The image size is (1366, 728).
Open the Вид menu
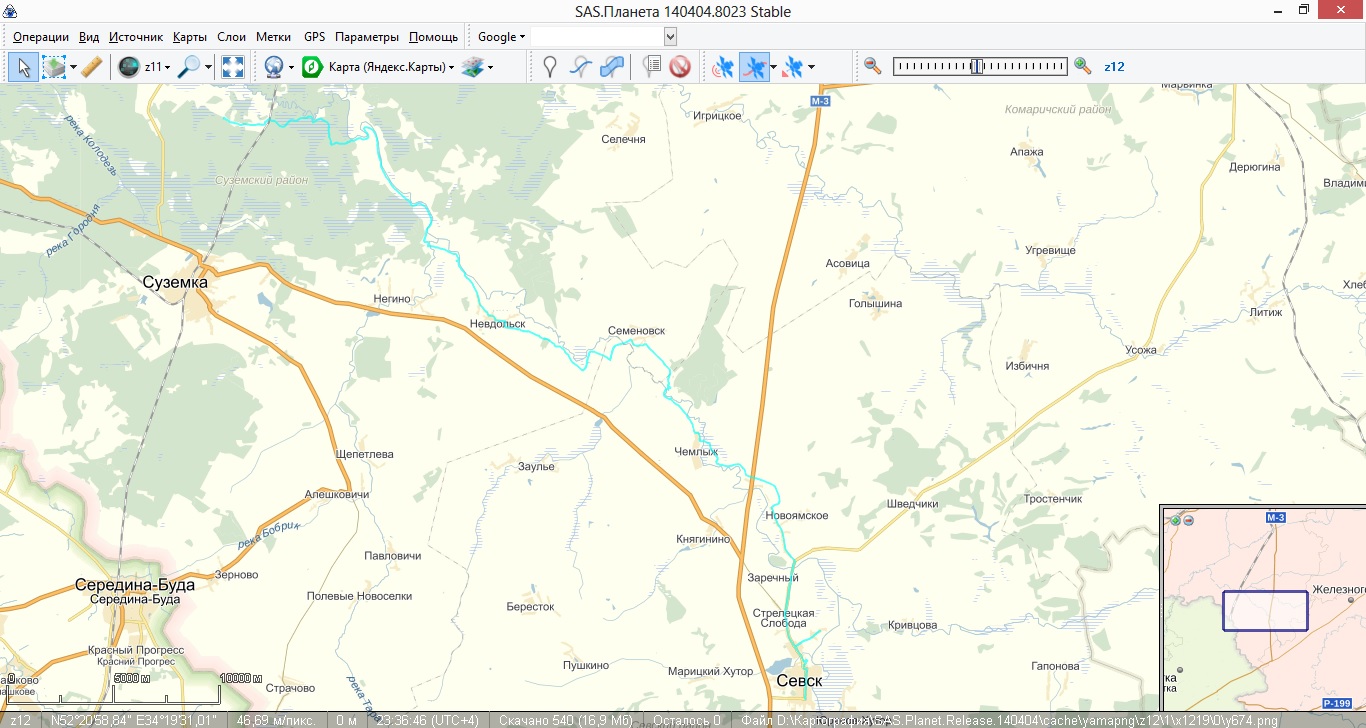89,37
